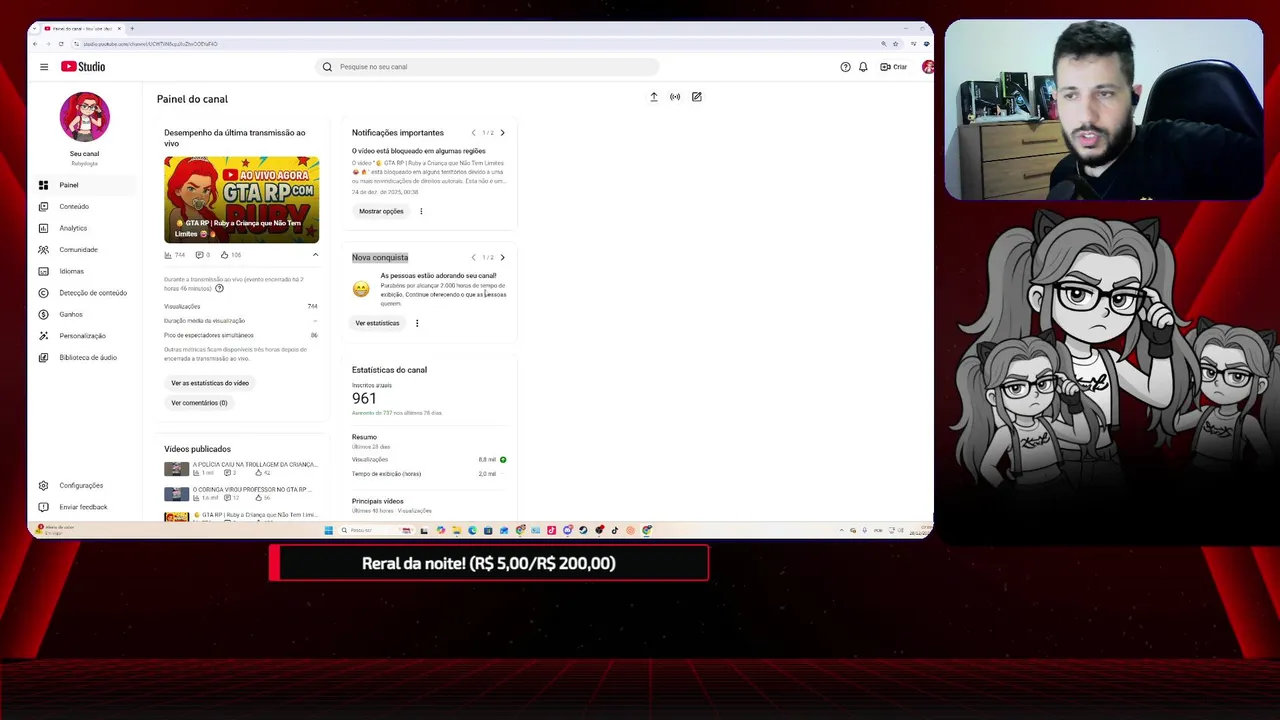Open the TikTok icon in the taskbar
Screen dimensions: 1280x720
point(614,530)
